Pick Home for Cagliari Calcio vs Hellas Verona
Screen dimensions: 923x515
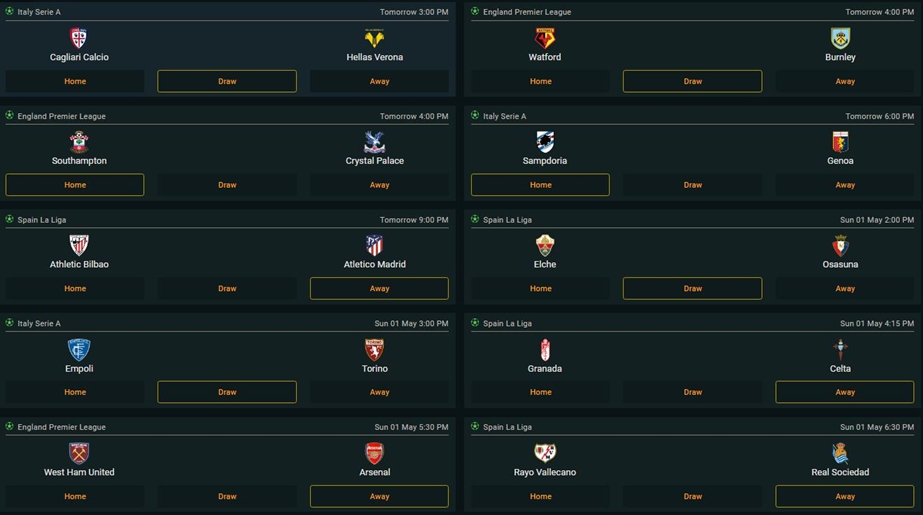pyautogui.click(x=75, y=81)
